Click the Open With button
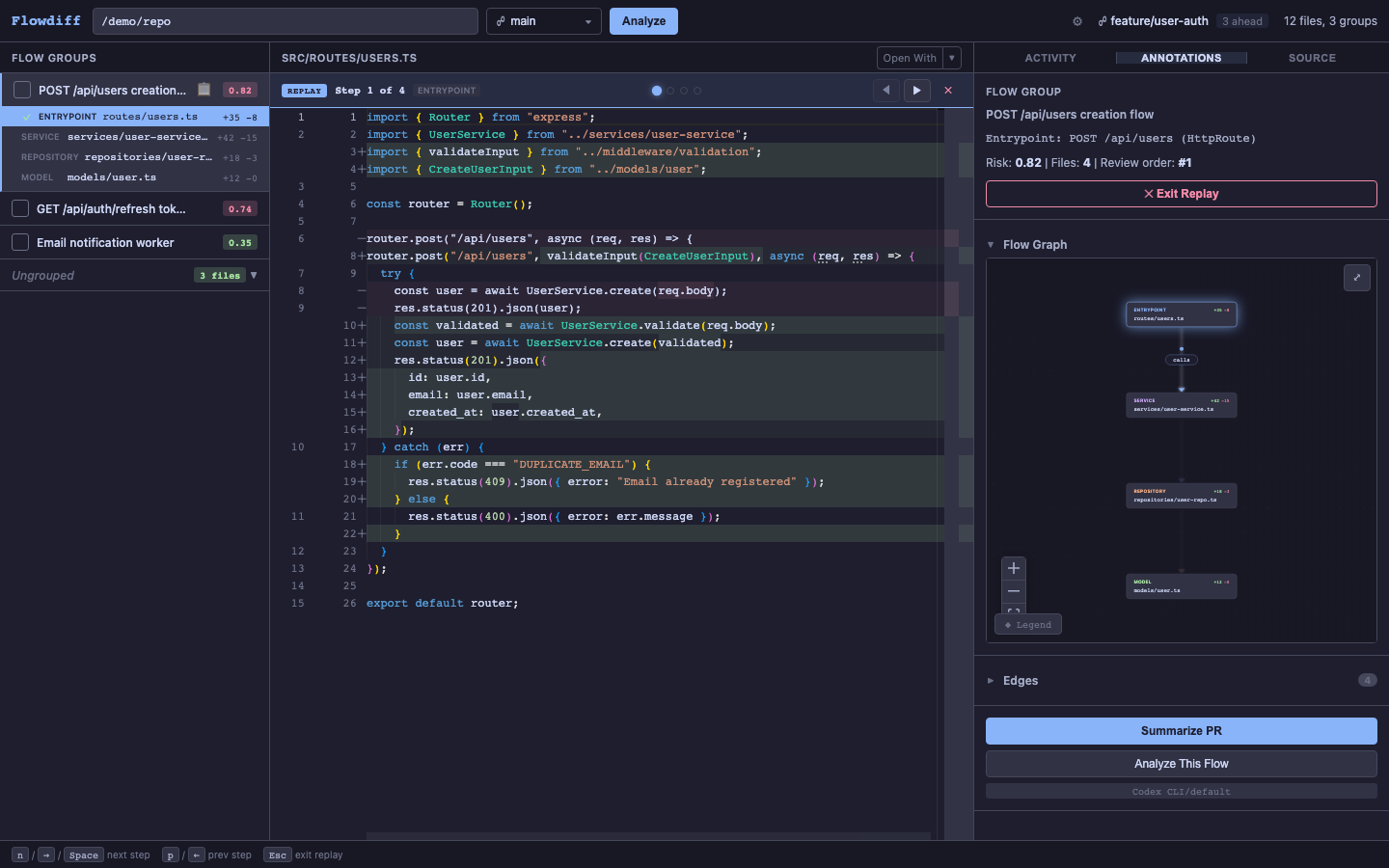1389x868 pixels. click(910, 58)
